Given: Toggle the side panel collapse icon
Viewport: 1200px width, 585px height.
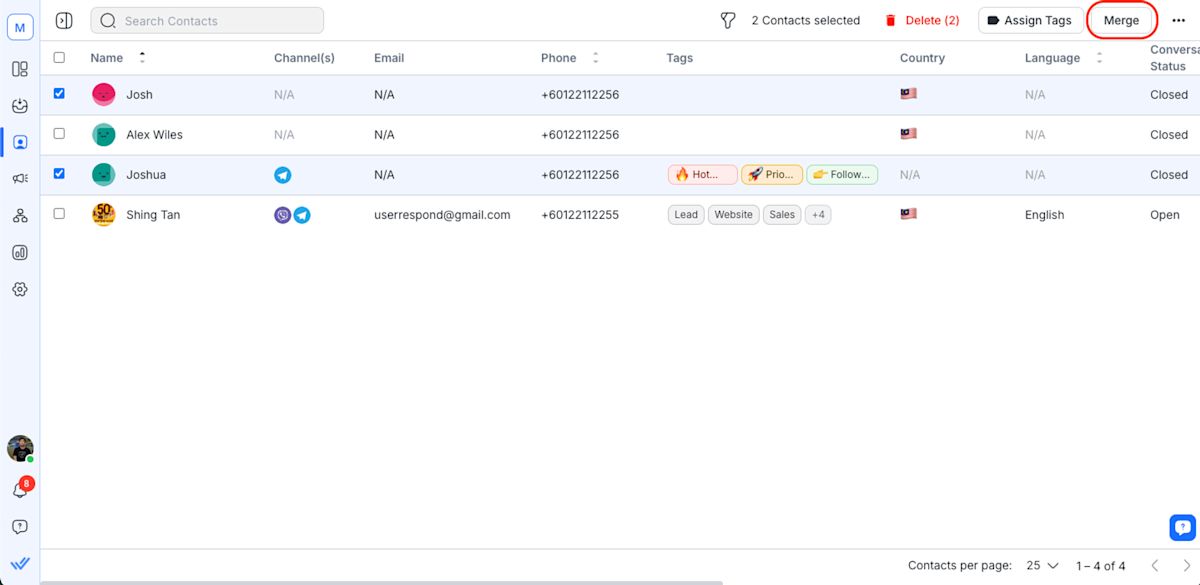Looking at the screenshot, I should [x=64, y=21].
